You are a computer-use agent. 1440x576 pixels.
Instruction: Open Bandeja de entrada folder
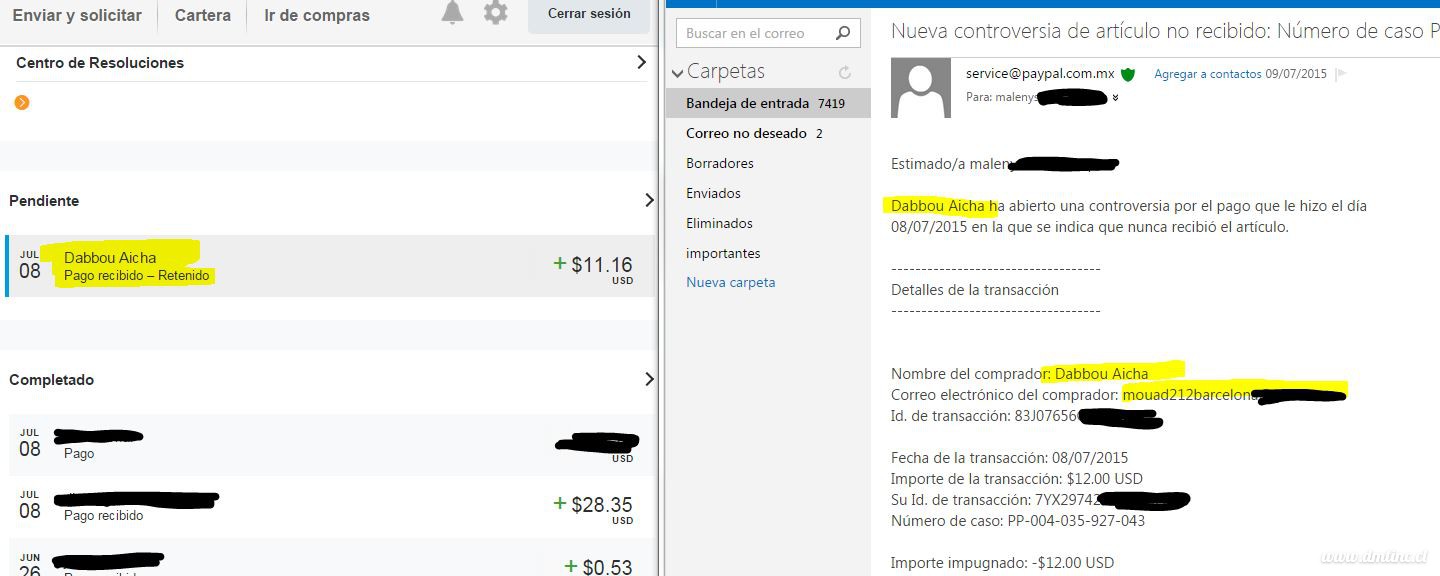tap(768, 103)
